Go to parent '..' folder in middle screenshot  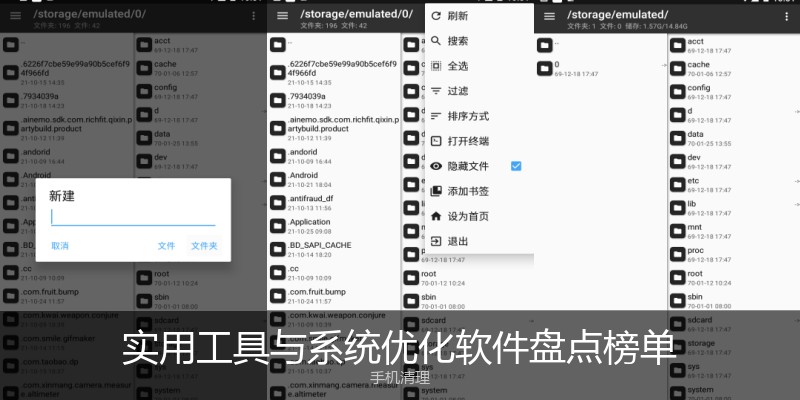tap(334, 45)
